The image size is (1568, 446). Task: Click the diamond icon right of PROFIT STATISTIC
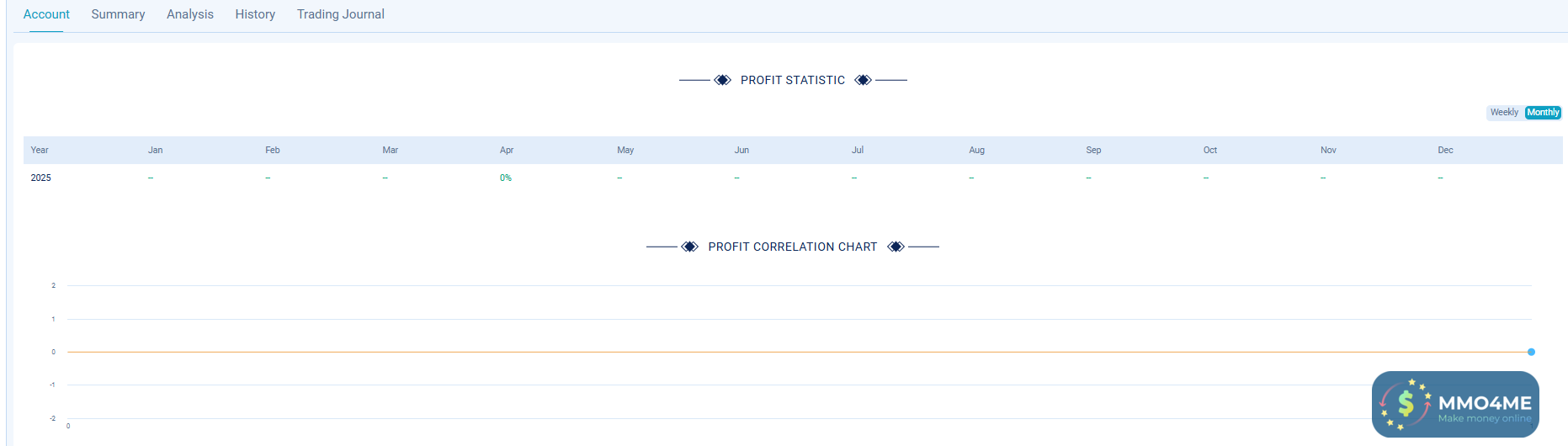[x=863, y=80]
